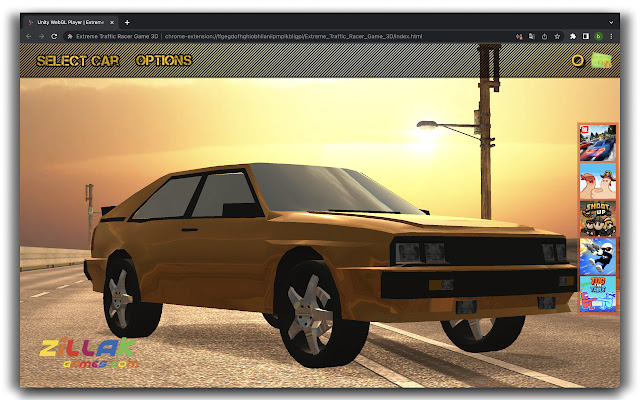Click the share page icon
The width and height of the screenshot is (640, 400).
[x=544, y=36]
